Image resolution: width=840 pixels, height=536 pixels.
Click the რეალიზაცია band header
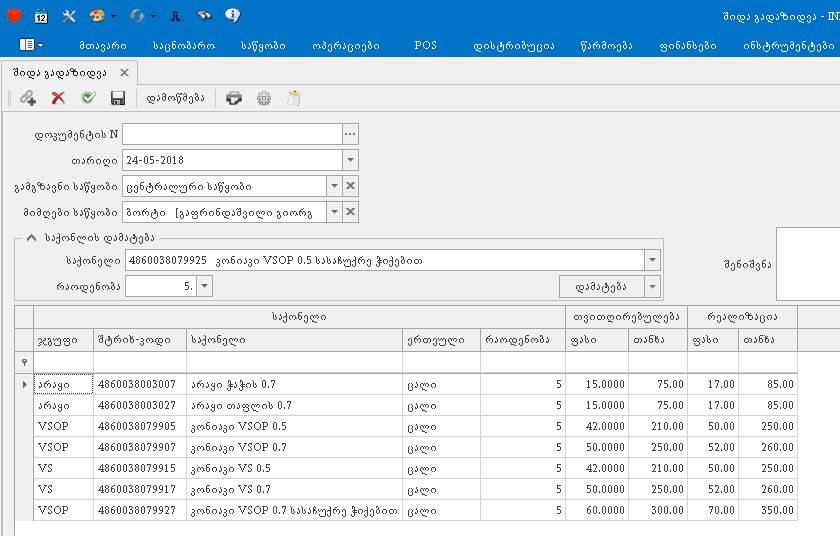coord(742,317)
